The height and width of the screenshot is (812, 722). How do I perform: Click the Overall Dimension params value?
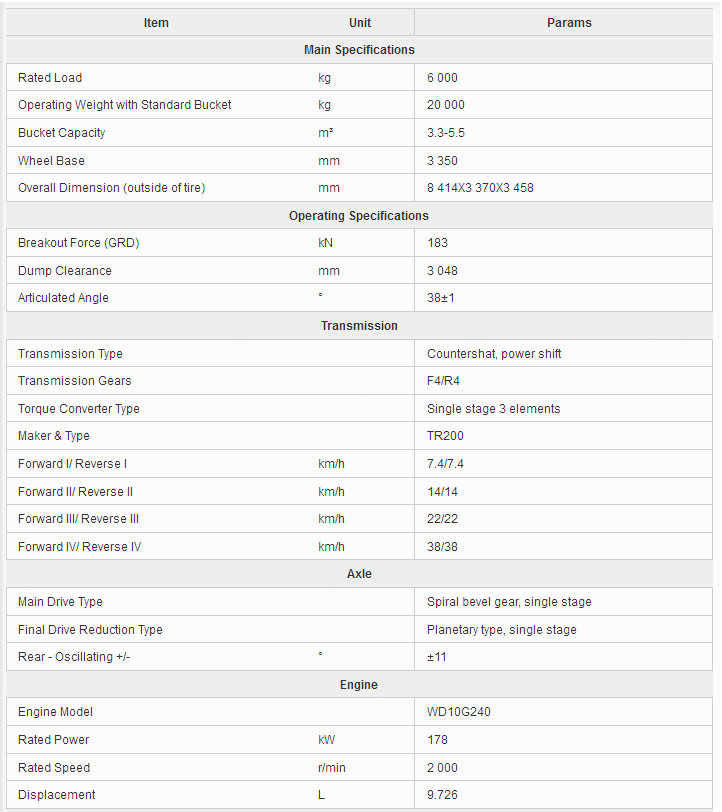(480, 188)
